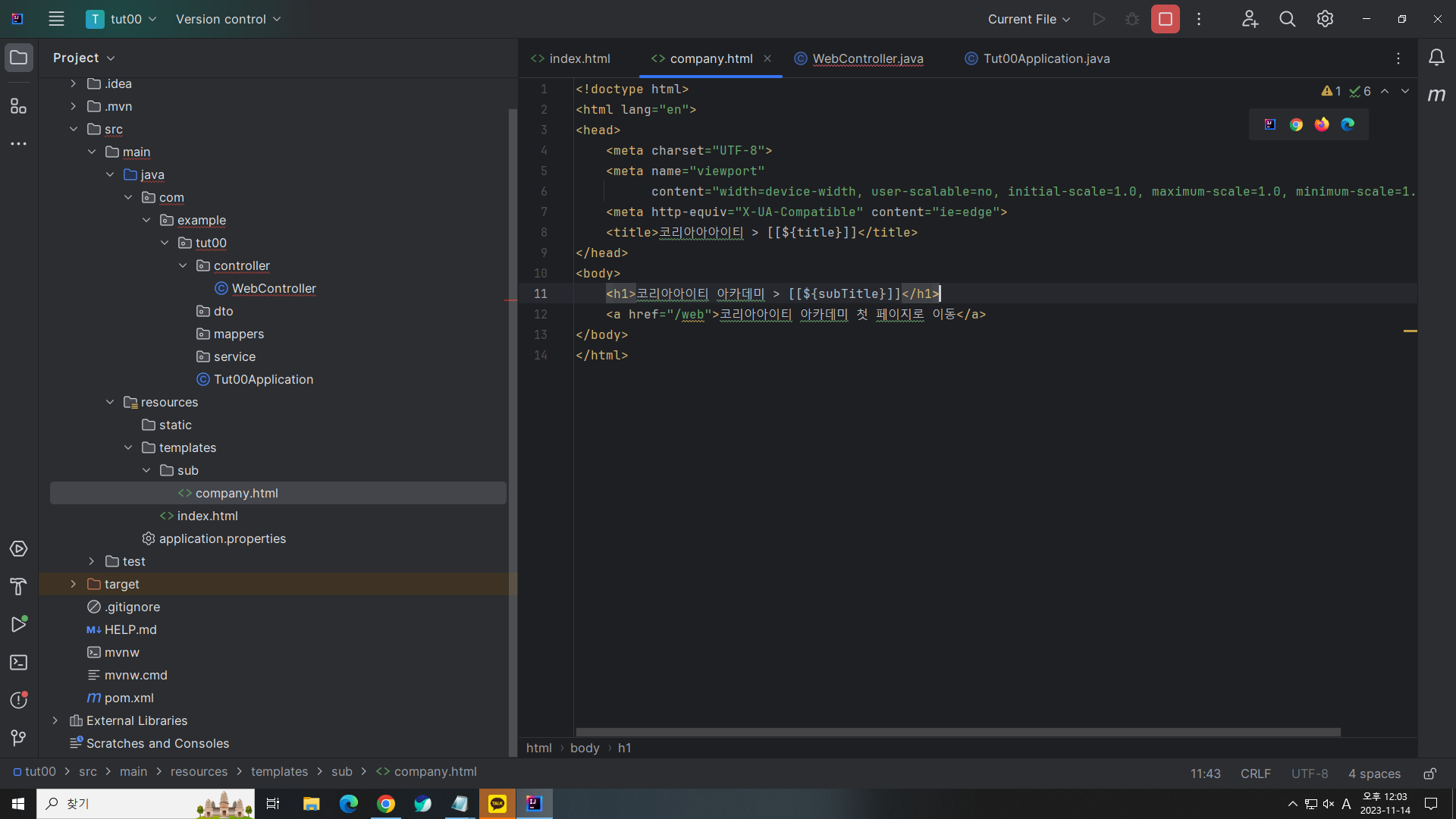This screenshot has height=819, width=1456.
Task: Open the Maven tool window icon
Action: [1436, 95]
